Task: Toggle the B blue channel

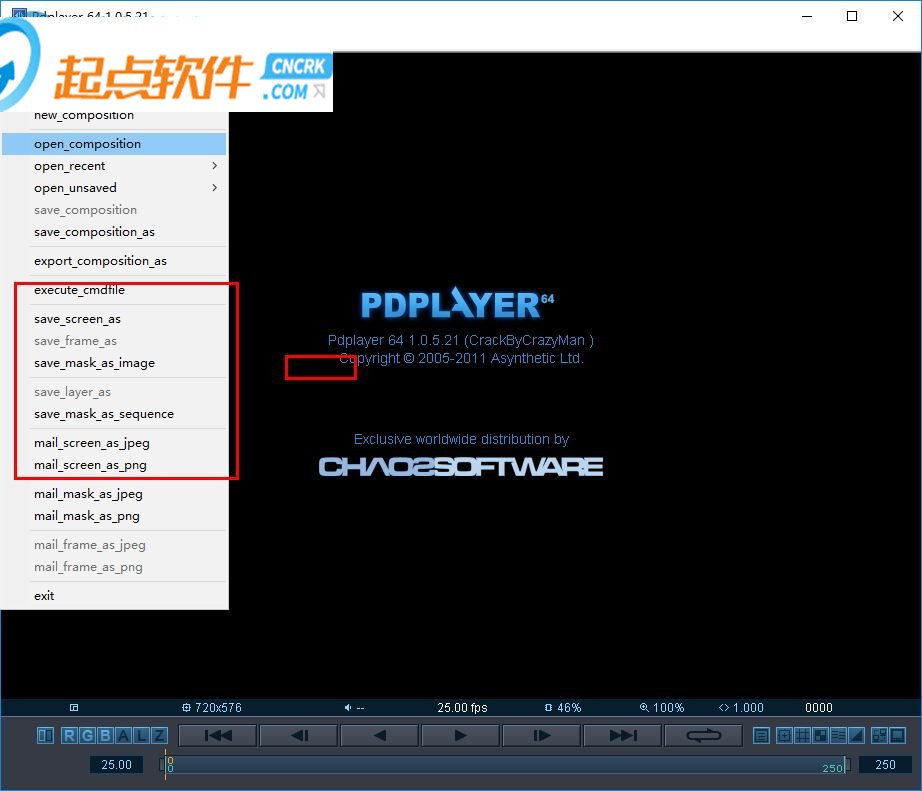Action: coord(106,736)
